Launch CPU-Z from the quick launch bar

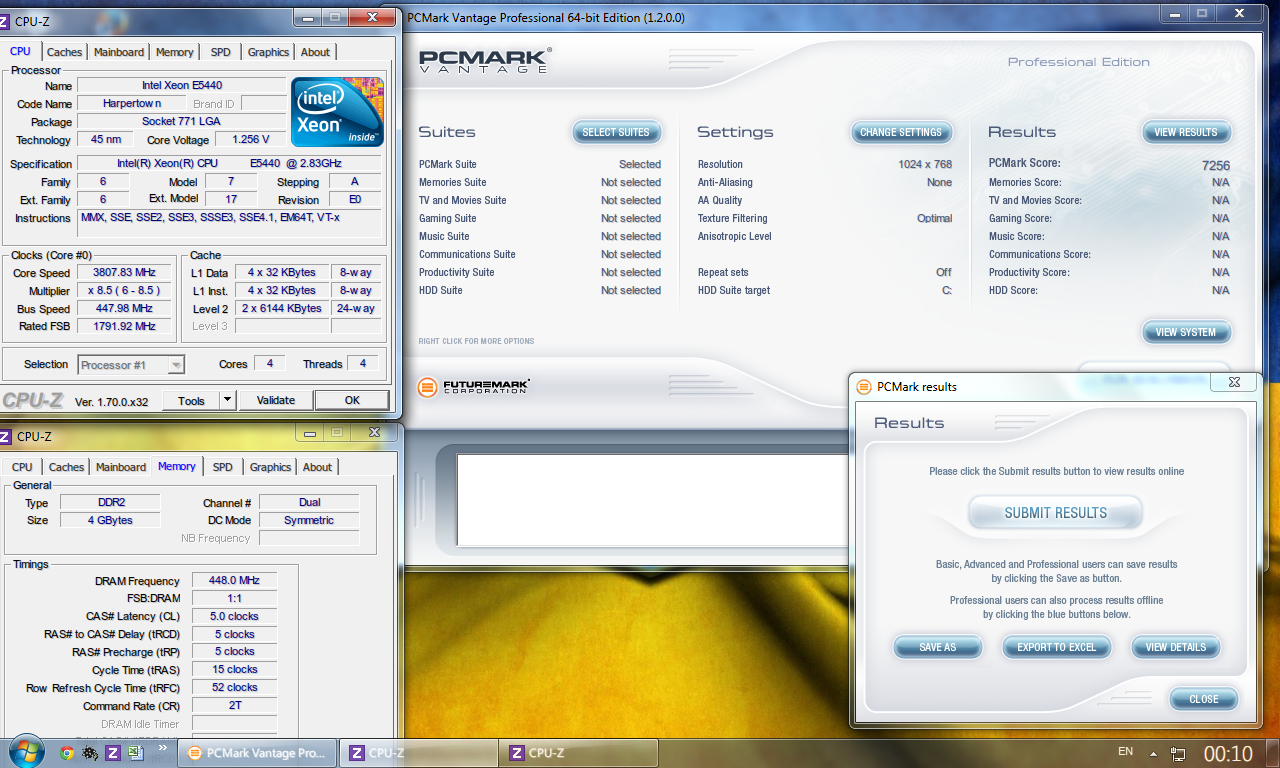pyautogui.click(x=113, y=753)
